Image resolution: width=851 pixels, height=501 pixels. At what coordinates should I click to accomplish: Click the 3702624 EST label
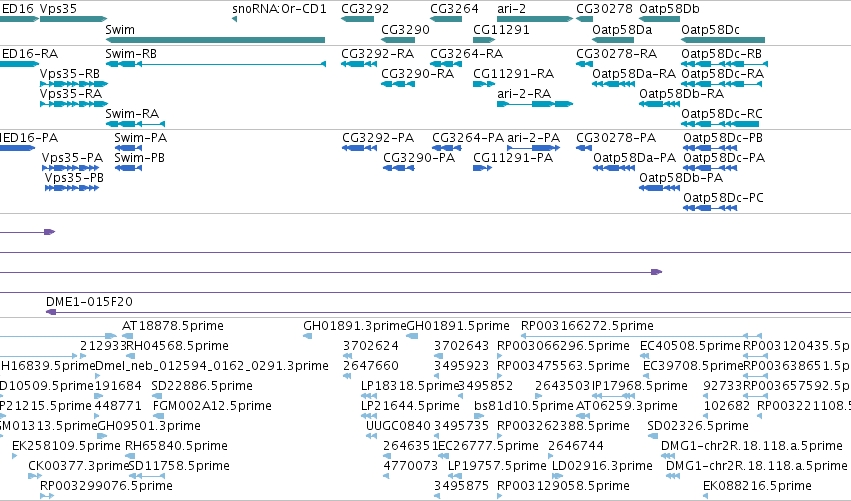[371, 346]
